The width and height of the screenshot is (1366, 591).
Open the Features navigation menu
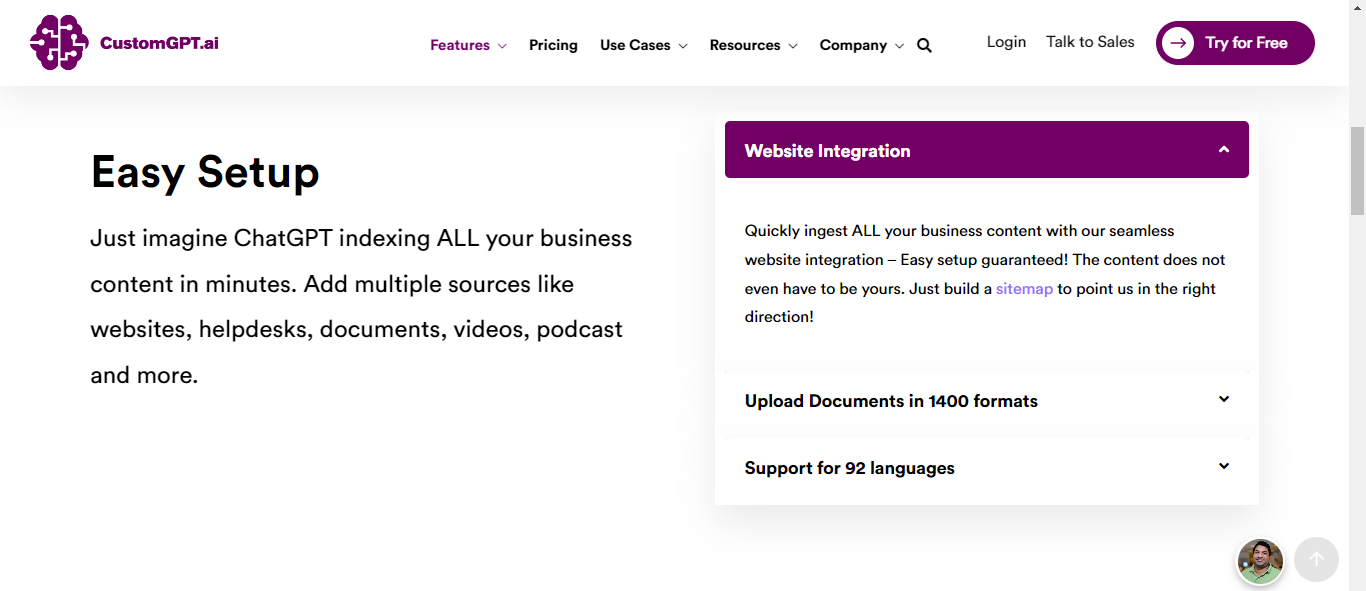click(460, 45)
